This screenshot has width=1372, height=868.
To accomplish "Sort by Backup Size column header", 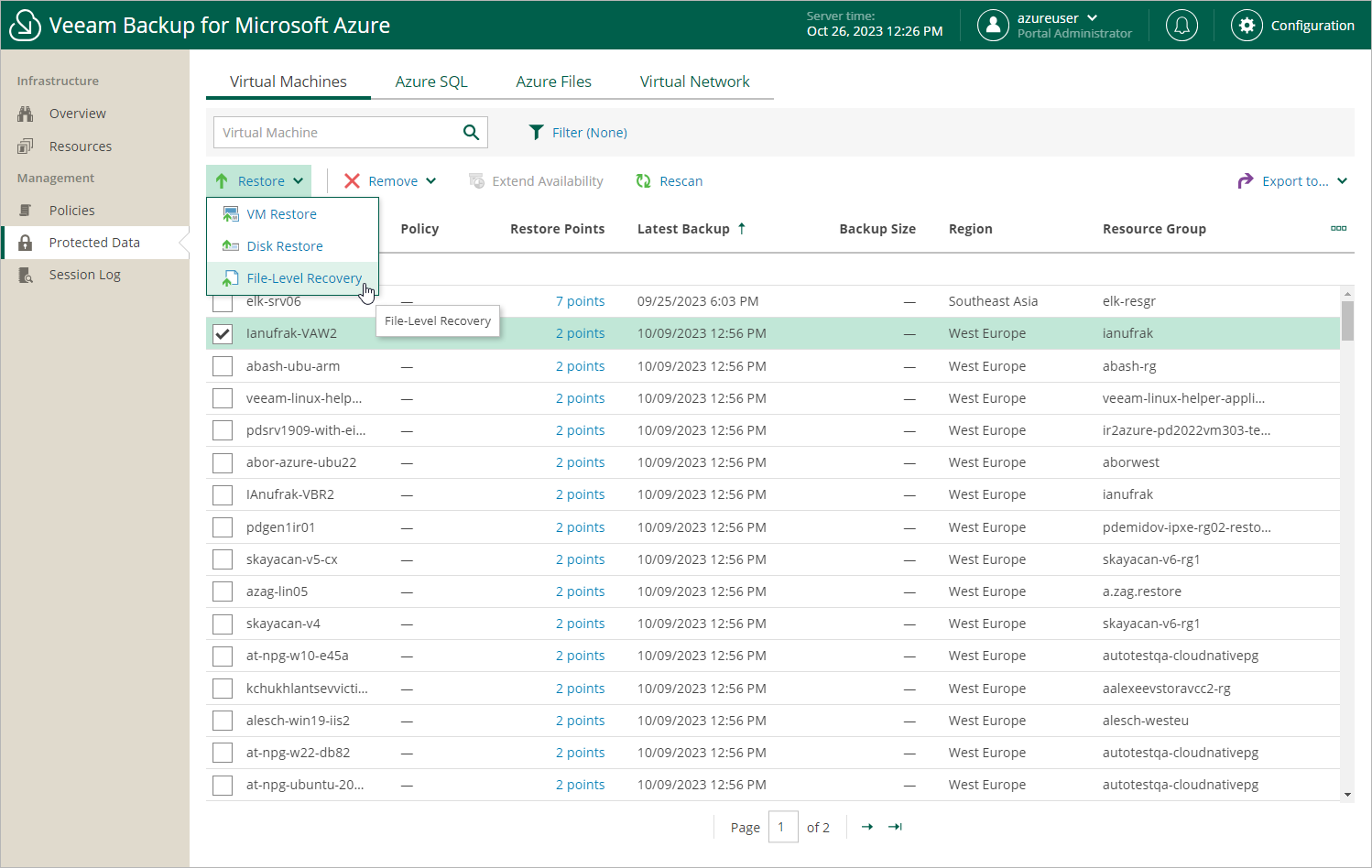I will tap(877, 229).
